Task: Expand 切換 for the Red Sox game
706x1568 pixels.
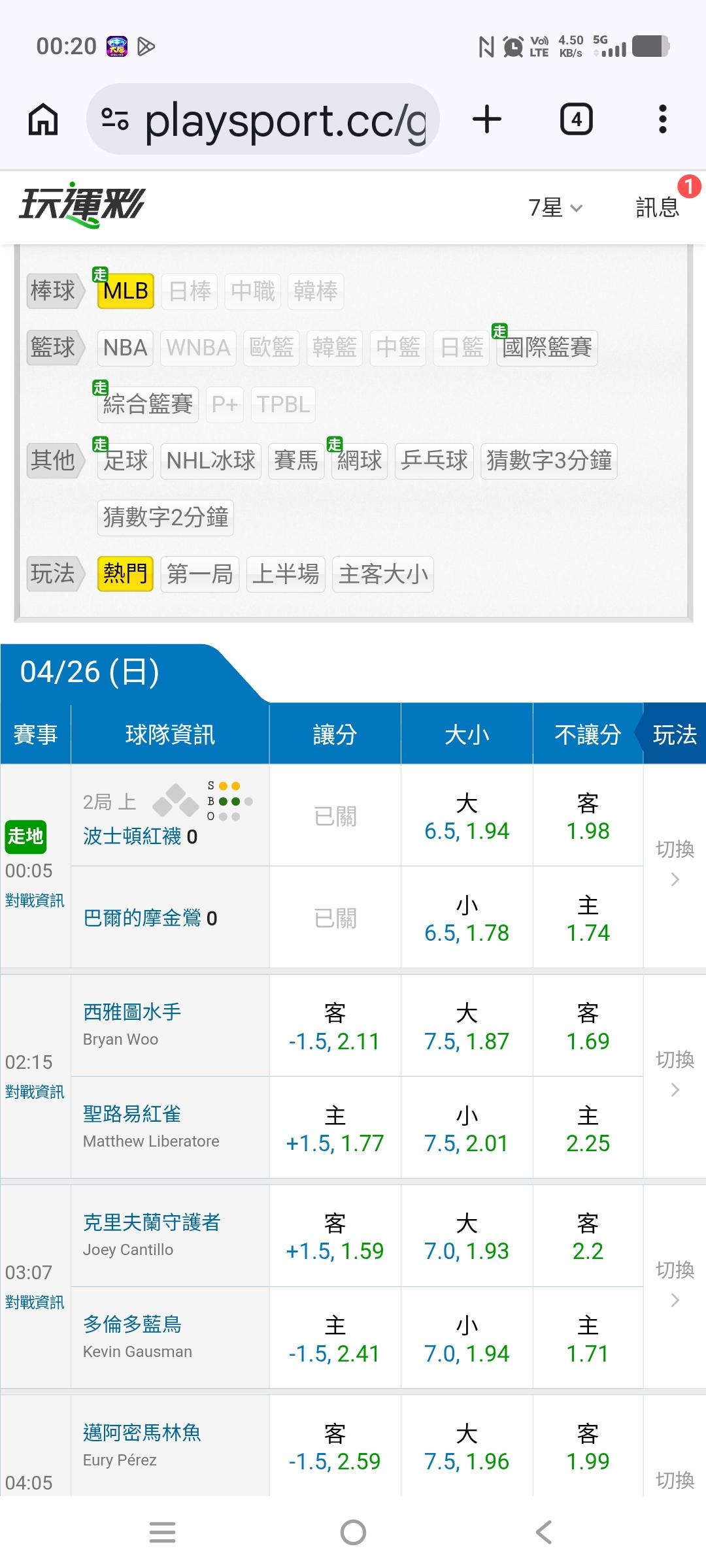Action: click(675, 862)
